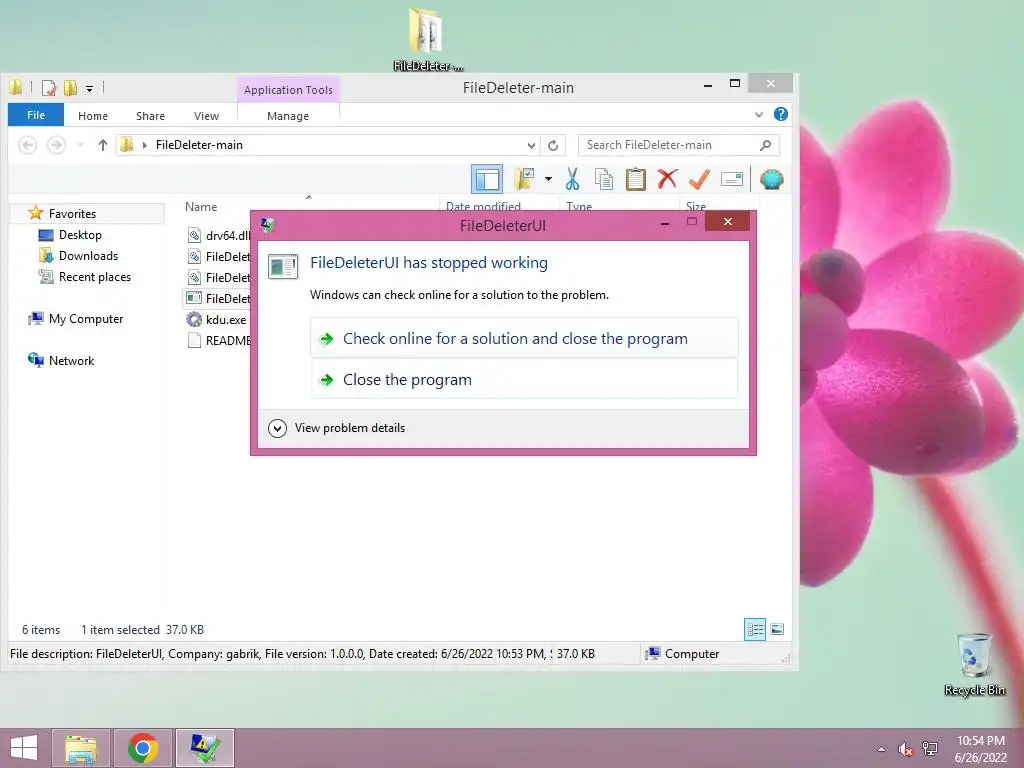Image resolution: width=1024 pixels, height=768 pixels.
Task: Click the red X Delete icon
Action: (x=667, y=179)
